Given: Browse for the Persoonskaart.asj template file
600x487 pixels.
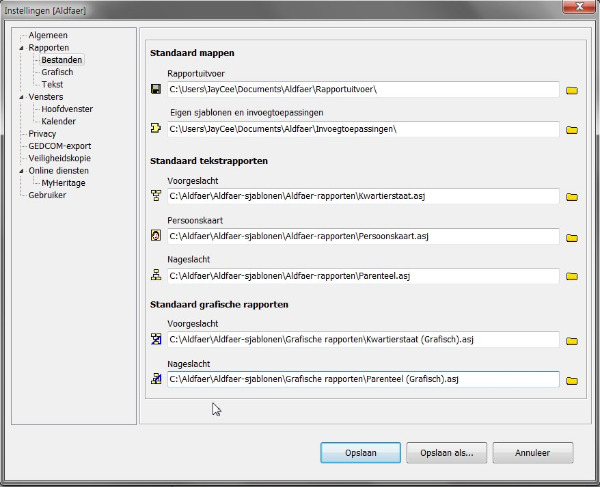Looking at the screenshot, I should coord(573,238).
